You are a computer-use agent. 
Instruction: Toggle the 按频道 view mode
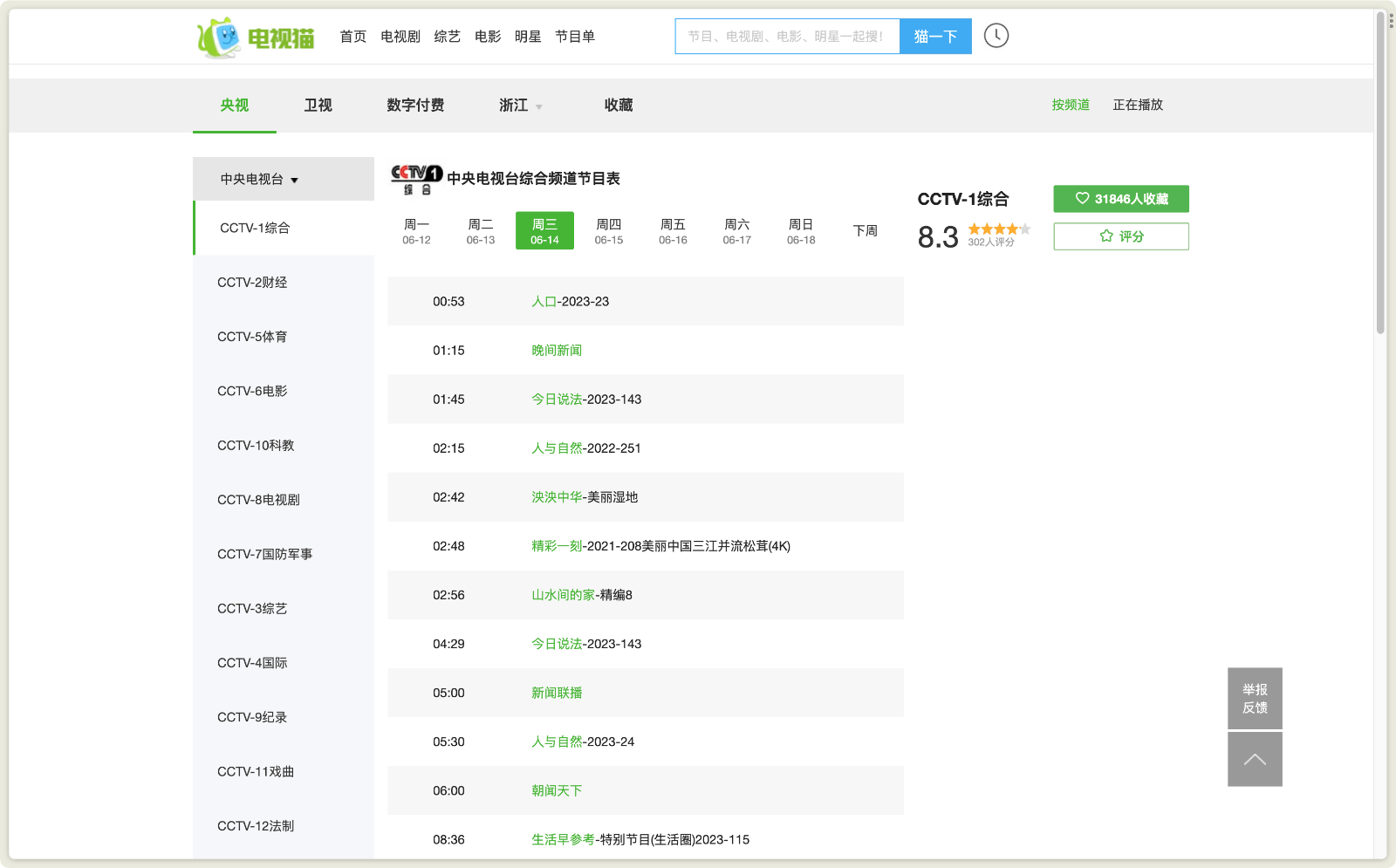[1070, 105]
